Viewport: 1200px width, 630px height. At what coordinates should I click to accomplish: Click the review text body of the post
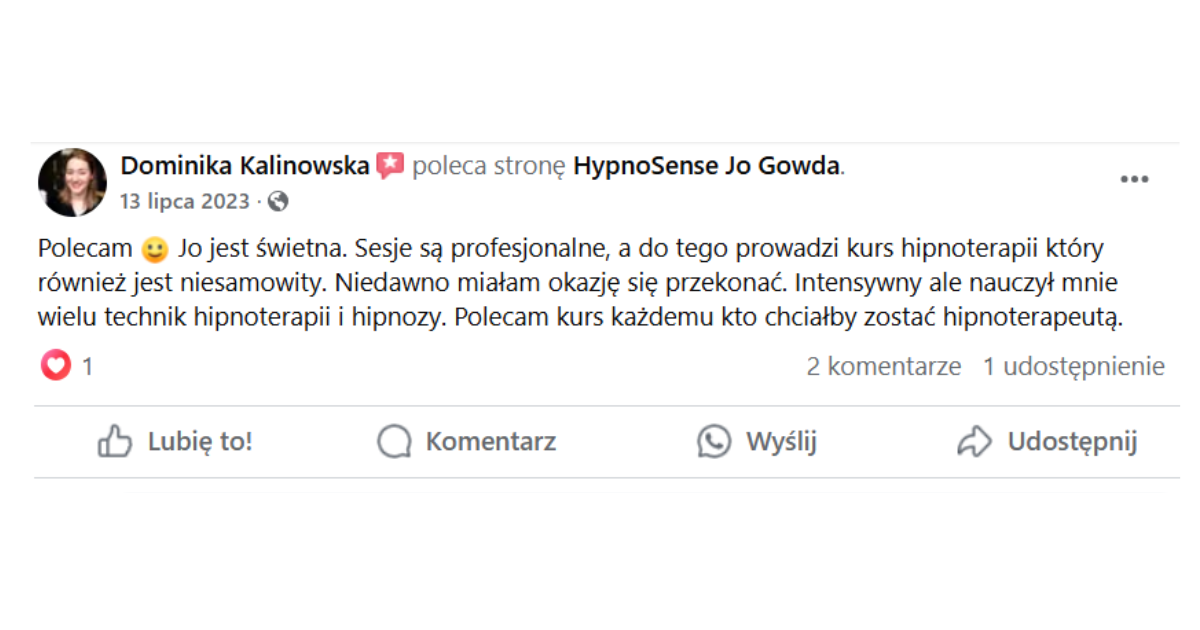point(580,284)
